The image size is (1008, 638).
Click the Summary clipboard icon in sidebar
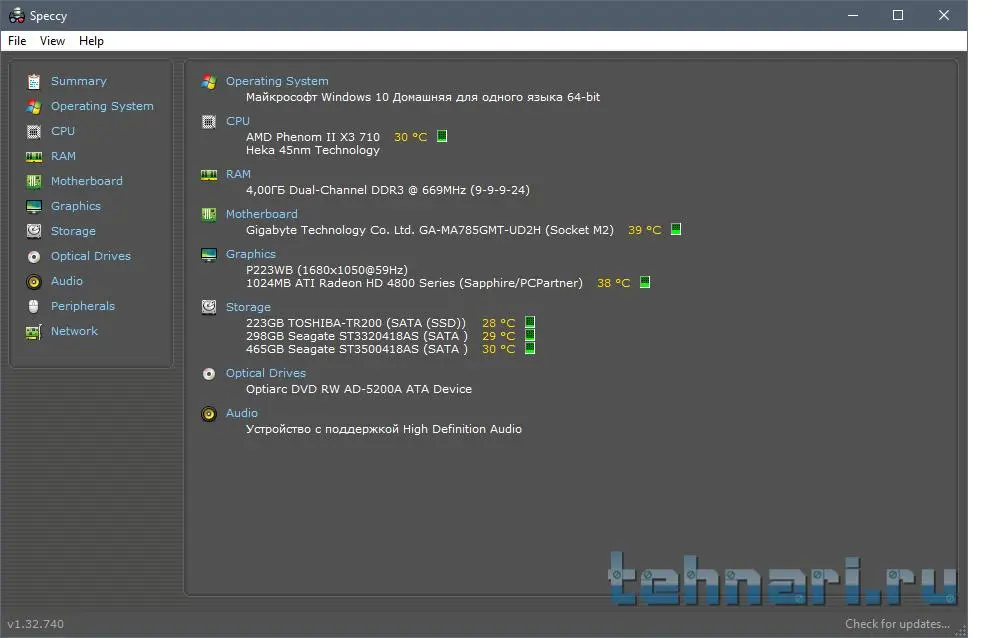[34, 82]
